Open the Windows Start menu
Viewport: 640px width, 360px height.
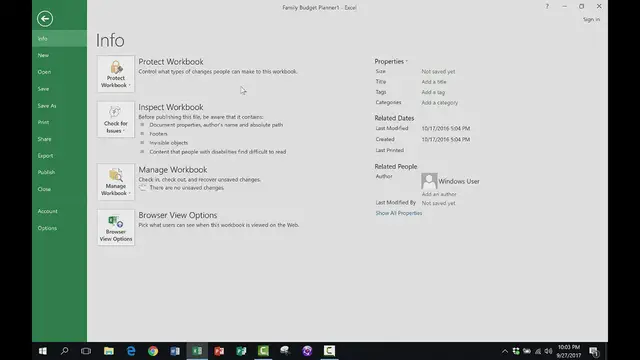click(42, 351)
